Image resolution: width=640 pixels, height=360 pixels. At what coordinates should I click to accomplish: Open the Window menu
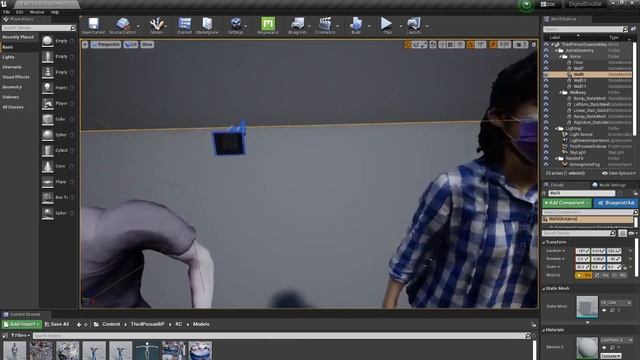[37, 12]
